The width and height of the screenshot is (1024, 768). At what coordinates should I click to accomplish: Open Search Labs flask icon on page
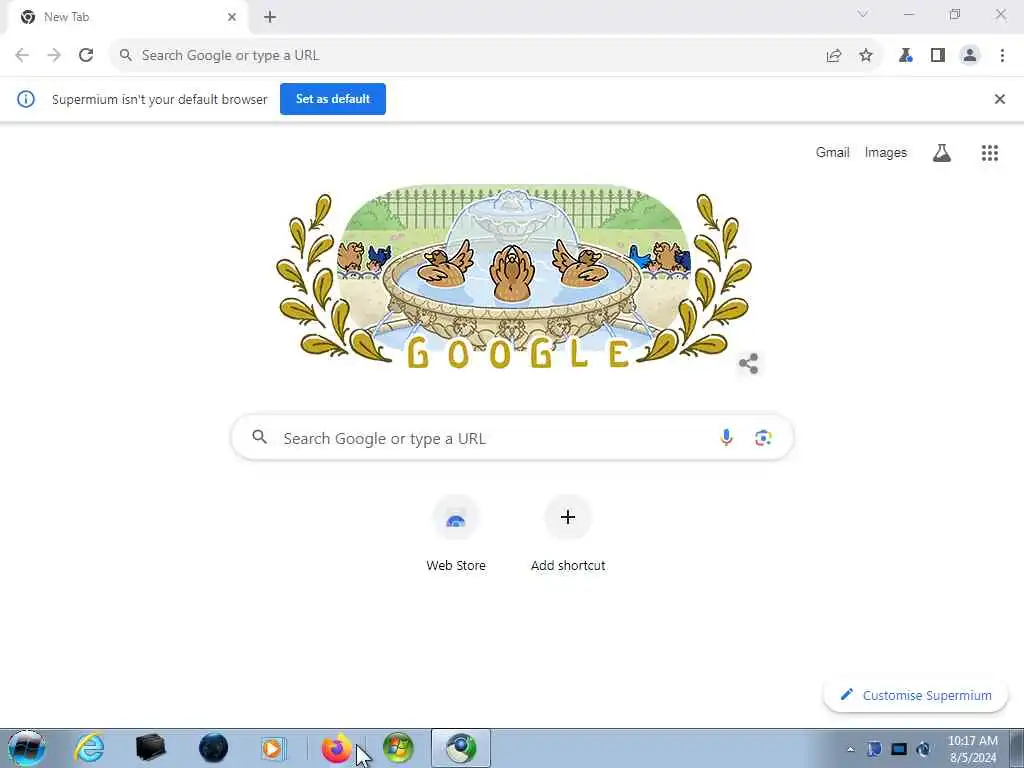pos(942,153)
